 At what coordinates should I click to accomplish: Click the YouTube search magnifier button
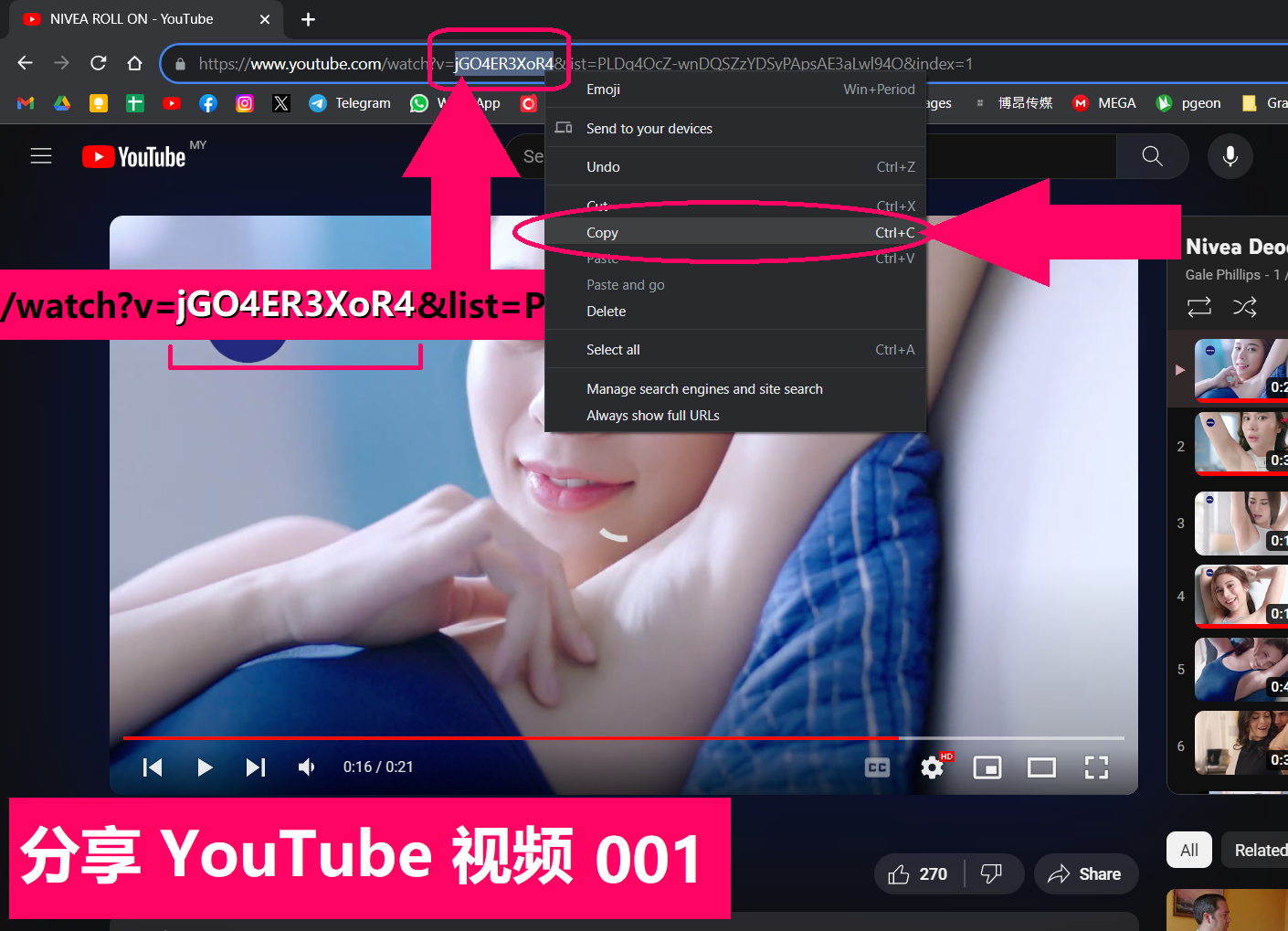pyautogui.click(x=1153, y=156)
